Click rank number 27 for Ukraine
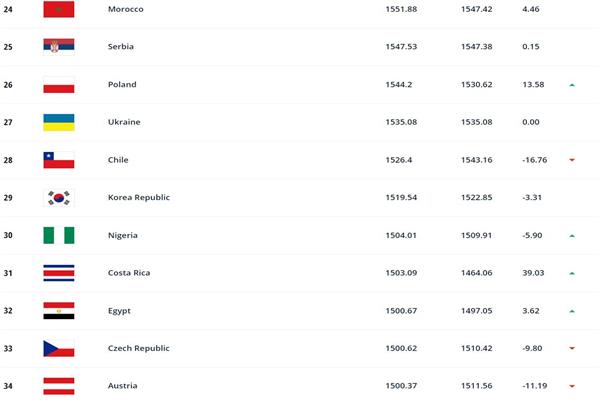This screenshot has height=400, width=600. [8, 122]
